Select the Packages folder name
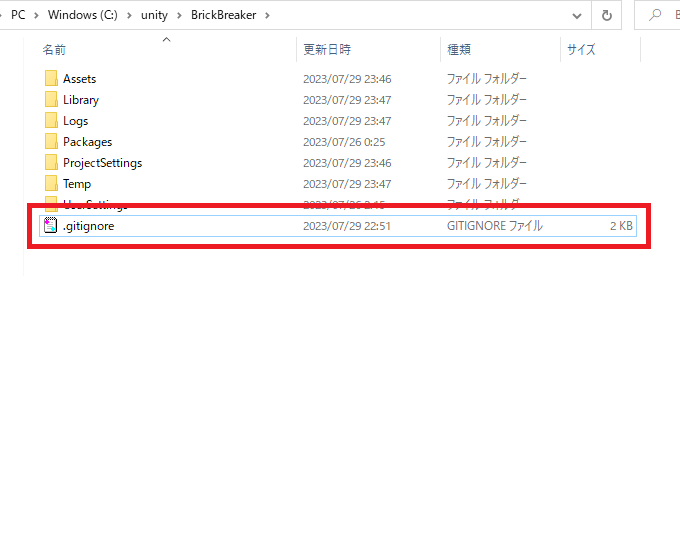Screen dimensions: 680x551 coord(87,142)
